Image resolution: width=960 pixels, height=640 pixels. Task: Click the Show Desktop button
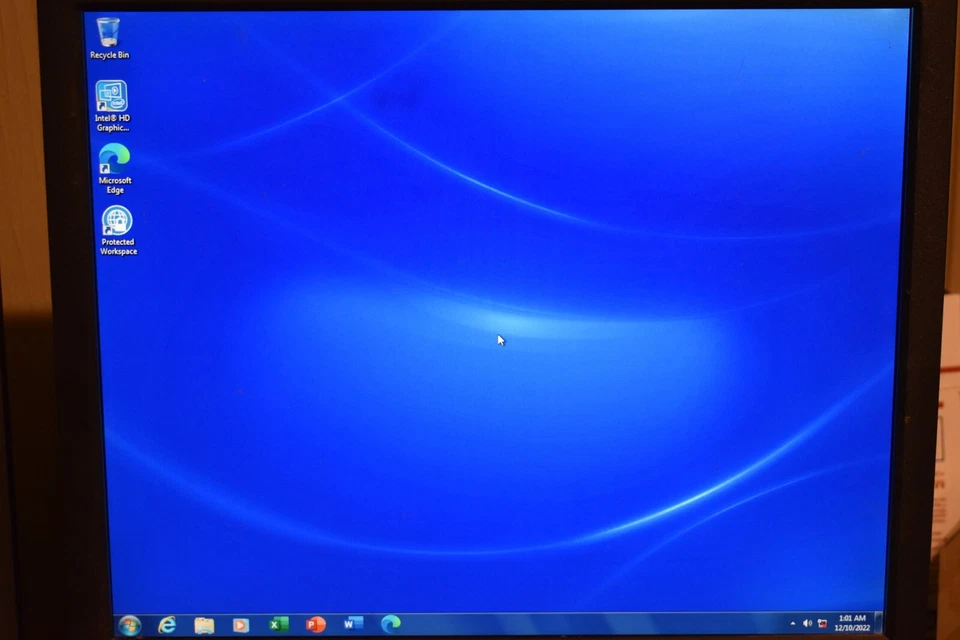[x=877, y=623]
